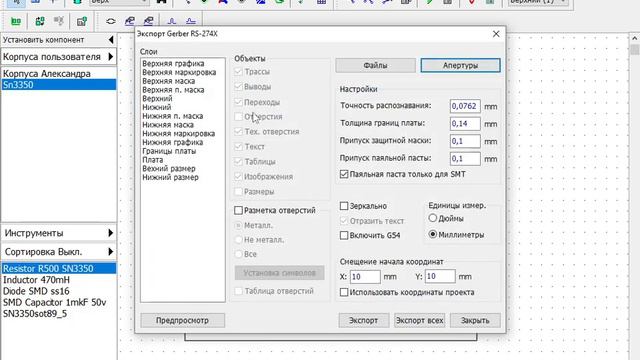Select the Миллиметры units radio button
Image resolution: width=640 pixels, height=360 pixels.
(433, 235)
